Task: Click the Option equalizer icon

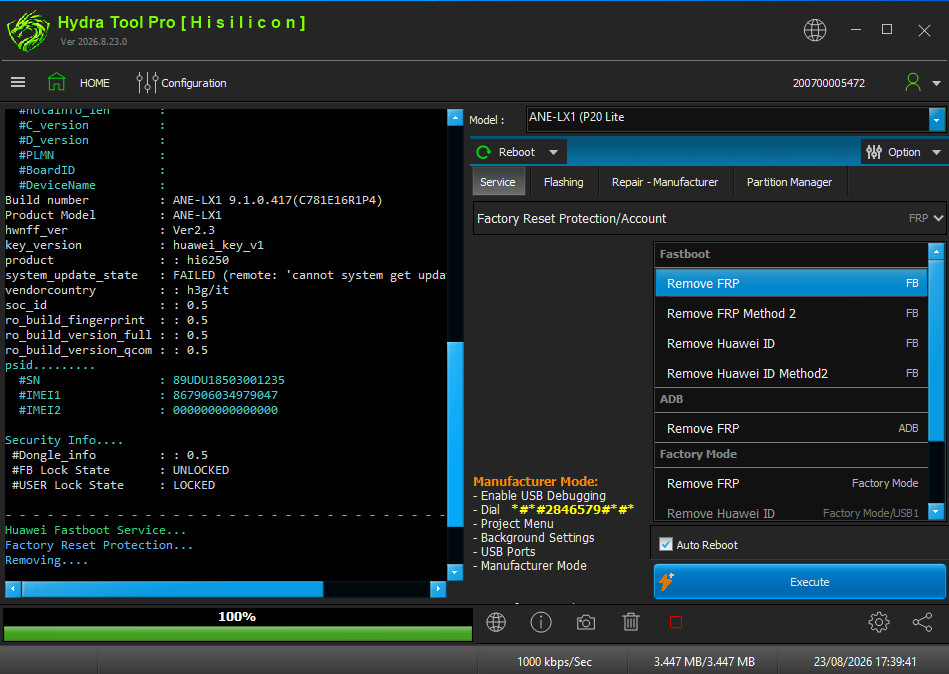Action: [873, 152]
